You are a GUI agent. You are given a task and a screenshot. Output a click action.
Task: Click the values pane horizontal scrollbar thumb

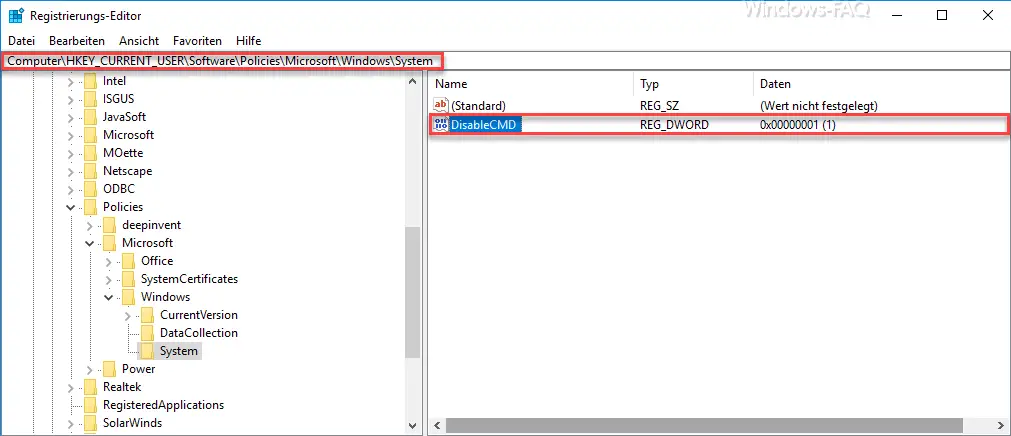pyautogui.click(x=704, y=426)
